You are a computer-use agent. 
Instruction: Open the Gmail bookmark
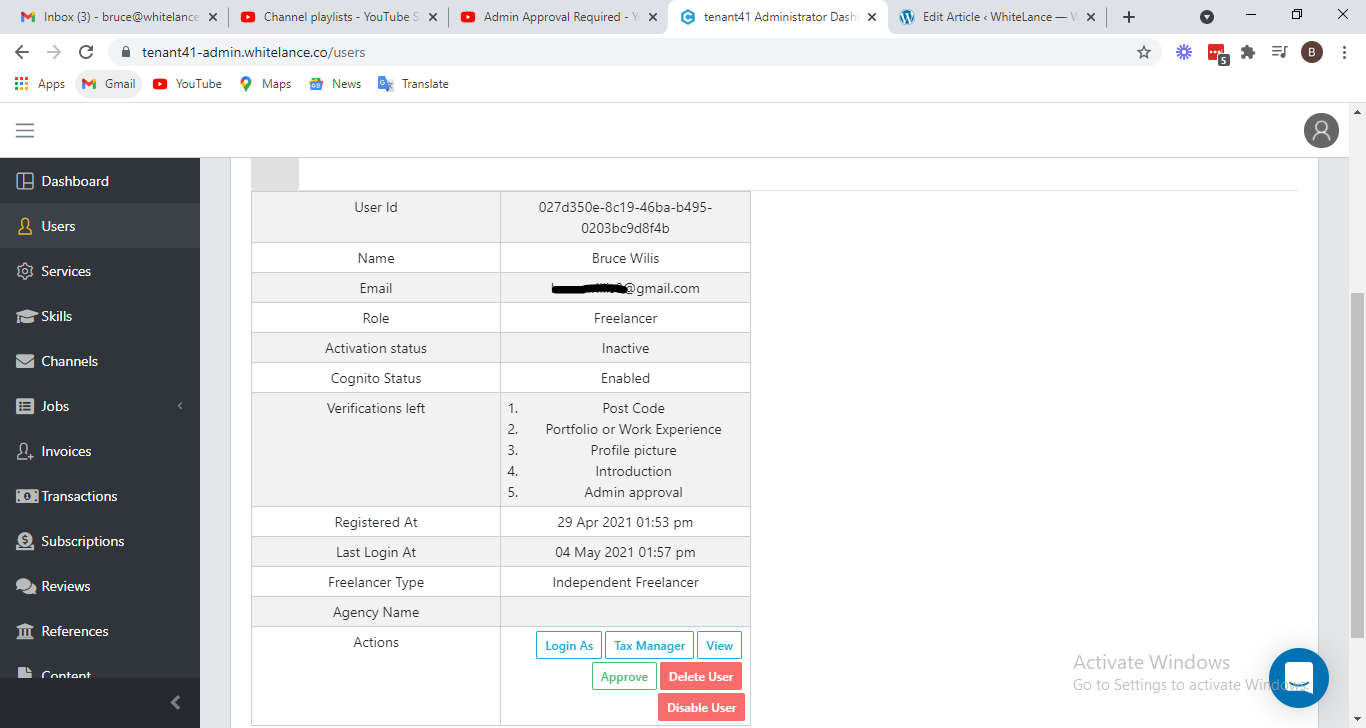(108, 84)
